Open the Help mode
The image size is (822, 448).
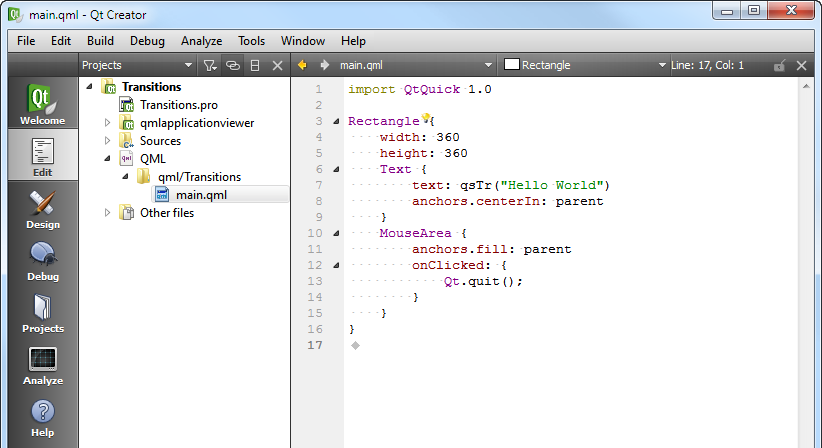(42, 417)
